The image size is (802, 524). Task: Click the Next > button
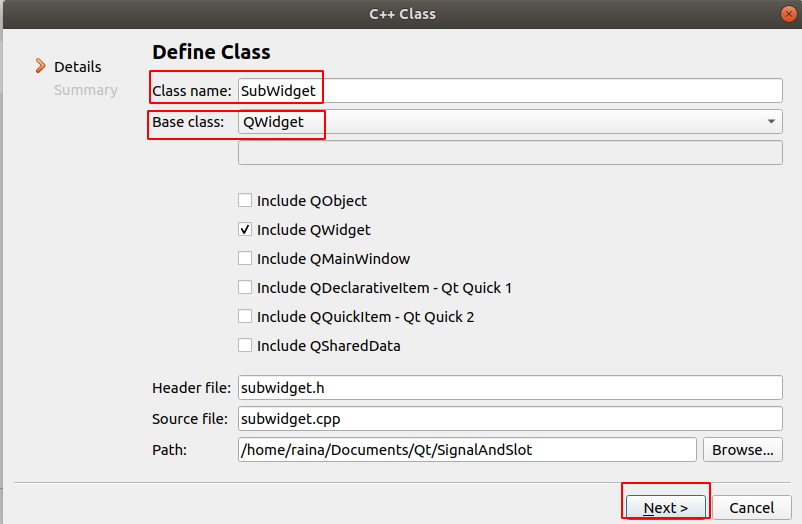pyautogui.click(x=666, y=508)
